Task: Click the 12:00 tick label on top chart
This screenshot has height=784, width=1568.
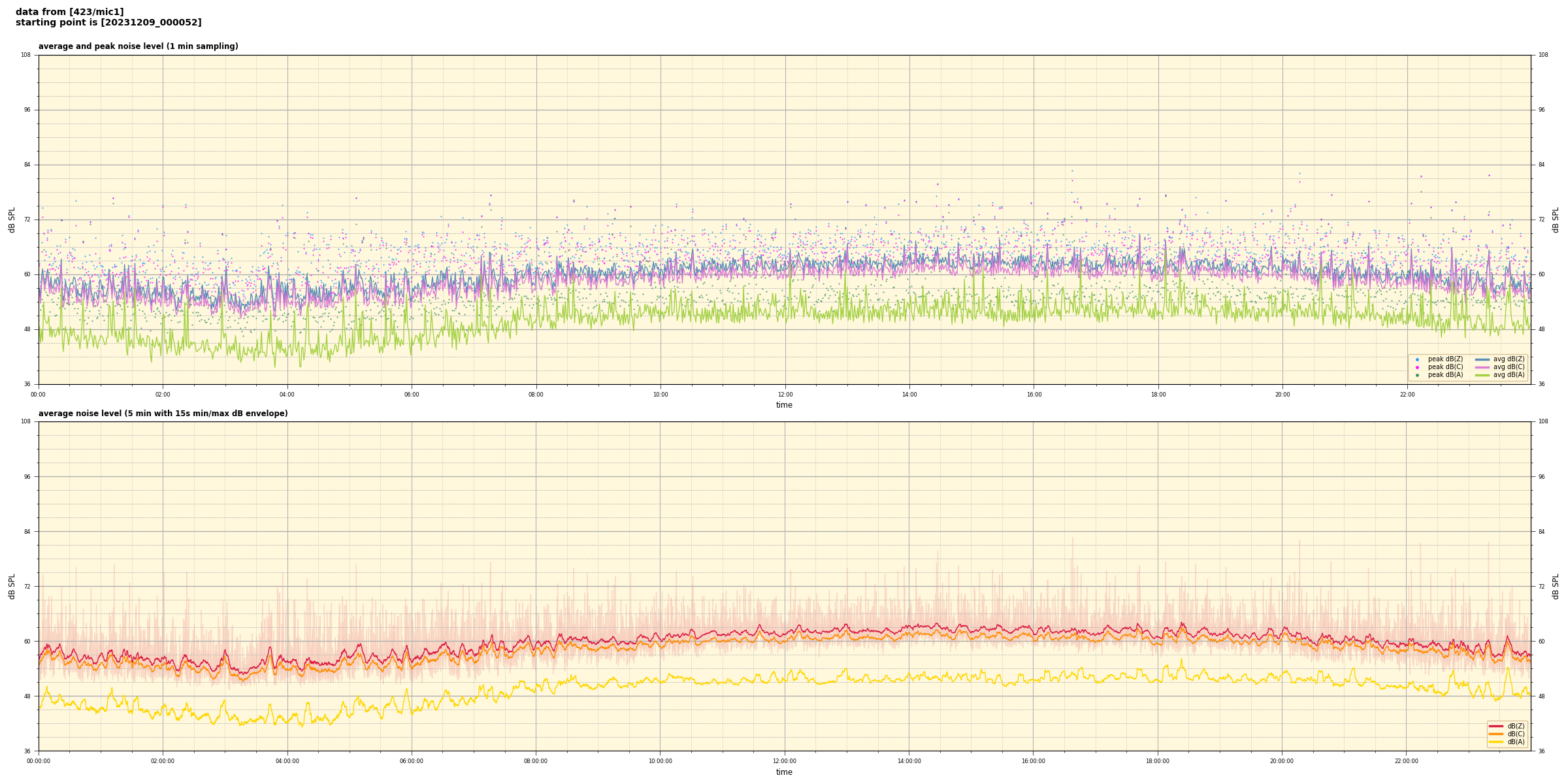Action: [785, 395]
